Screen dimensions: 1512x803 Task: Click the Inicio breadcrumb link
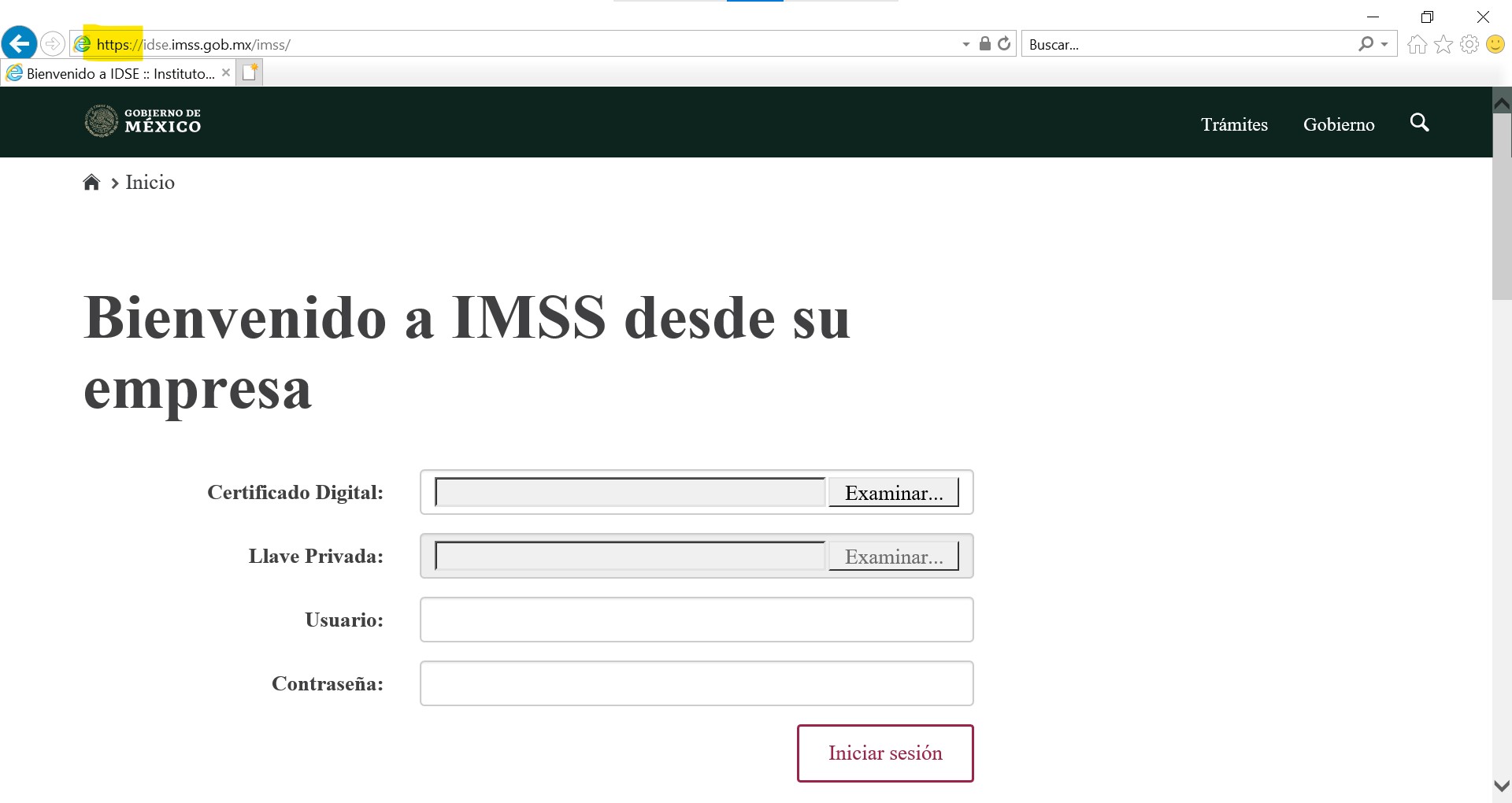click(150, 183)
